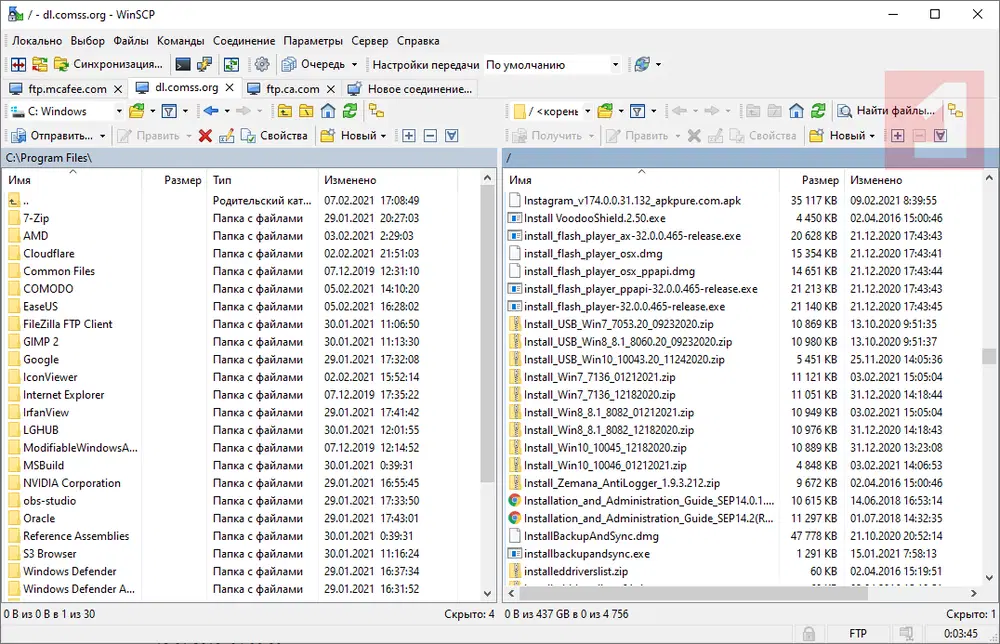Image resolution: width=1000 pixels, height=644 pixels.
Task: Open the Команды menu
Action: click(x=180, y=41)
